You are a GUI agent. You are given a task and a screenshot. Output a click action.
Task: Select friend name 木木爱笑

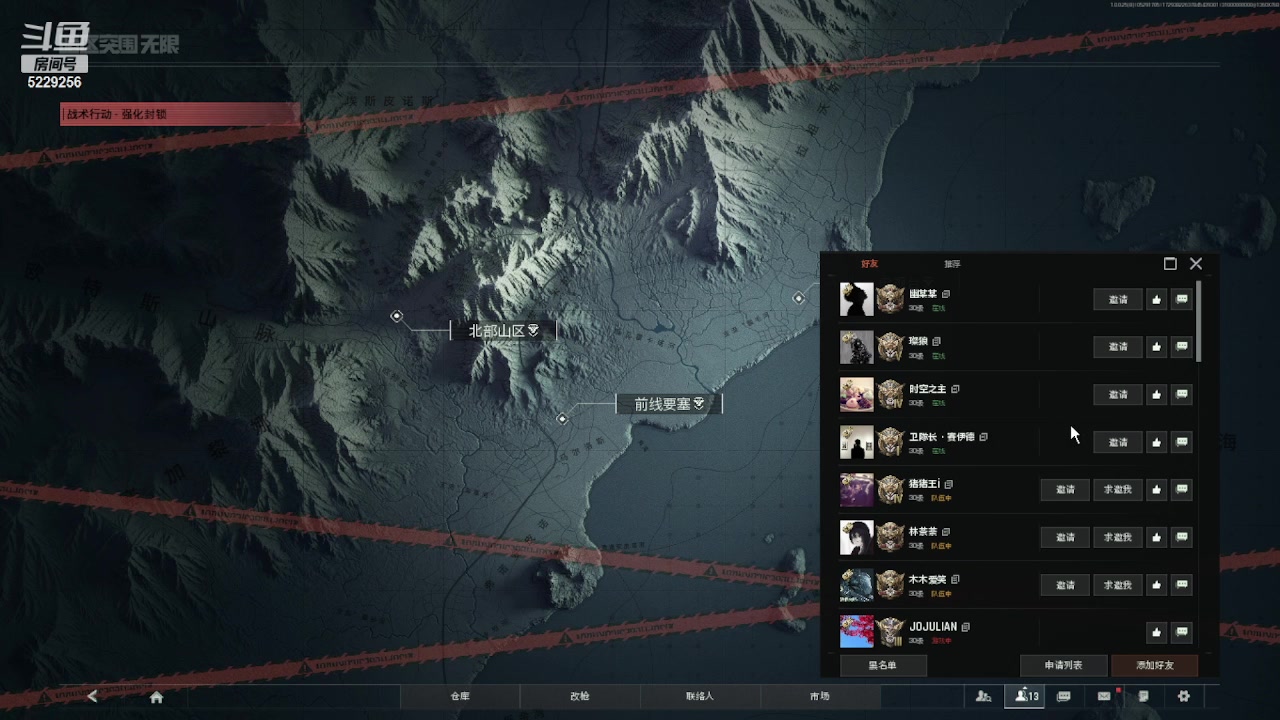[927, 580]
